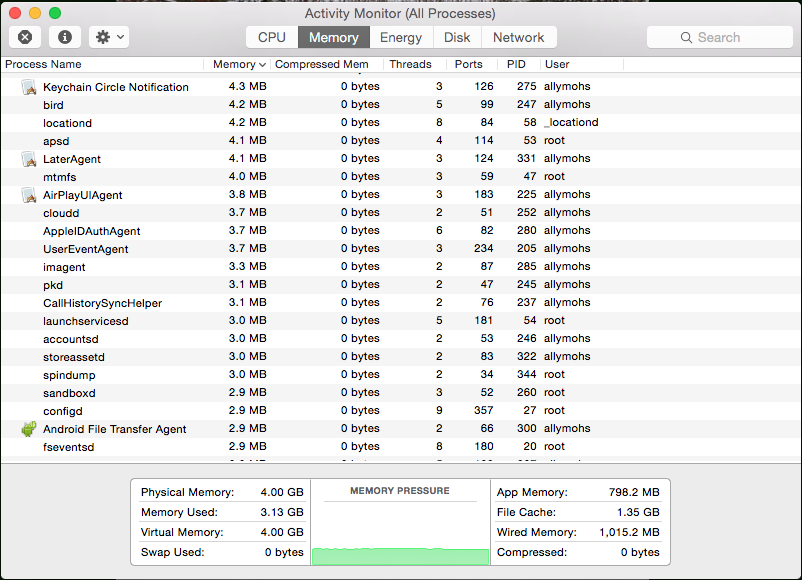Viewport: 802px width, 580px height.
Task: Click the search magnifier icon
Action: point(686,37)
